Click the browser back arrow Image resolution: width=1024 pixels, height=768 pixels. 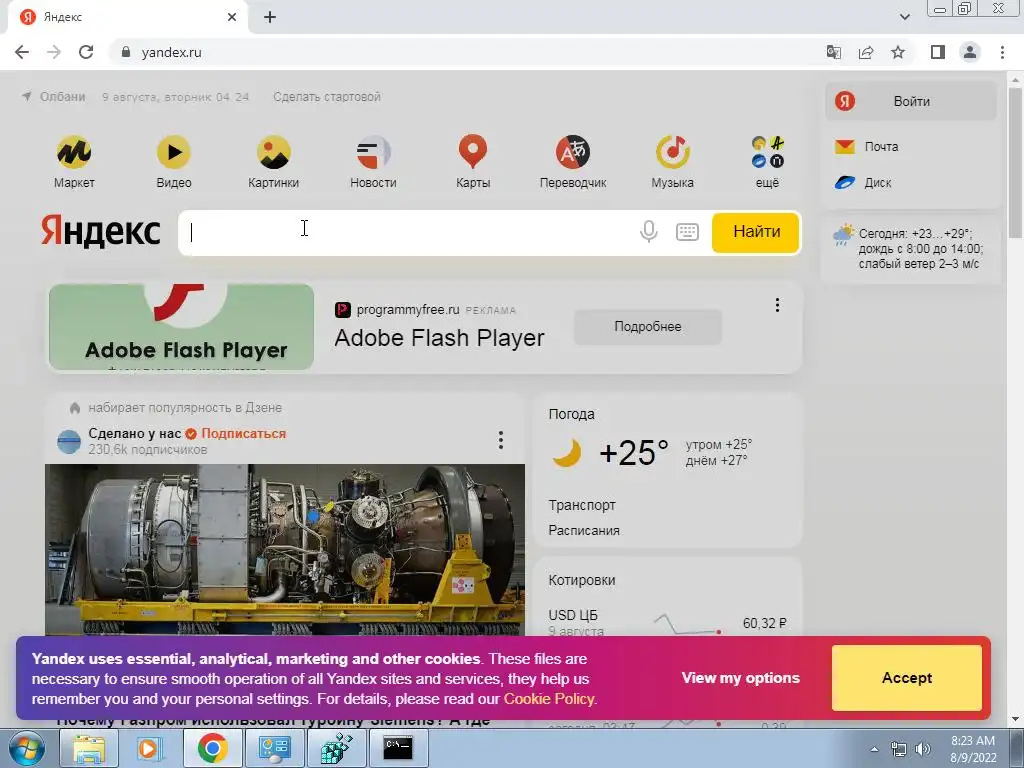pyautogui.click(x=22, y=52)
